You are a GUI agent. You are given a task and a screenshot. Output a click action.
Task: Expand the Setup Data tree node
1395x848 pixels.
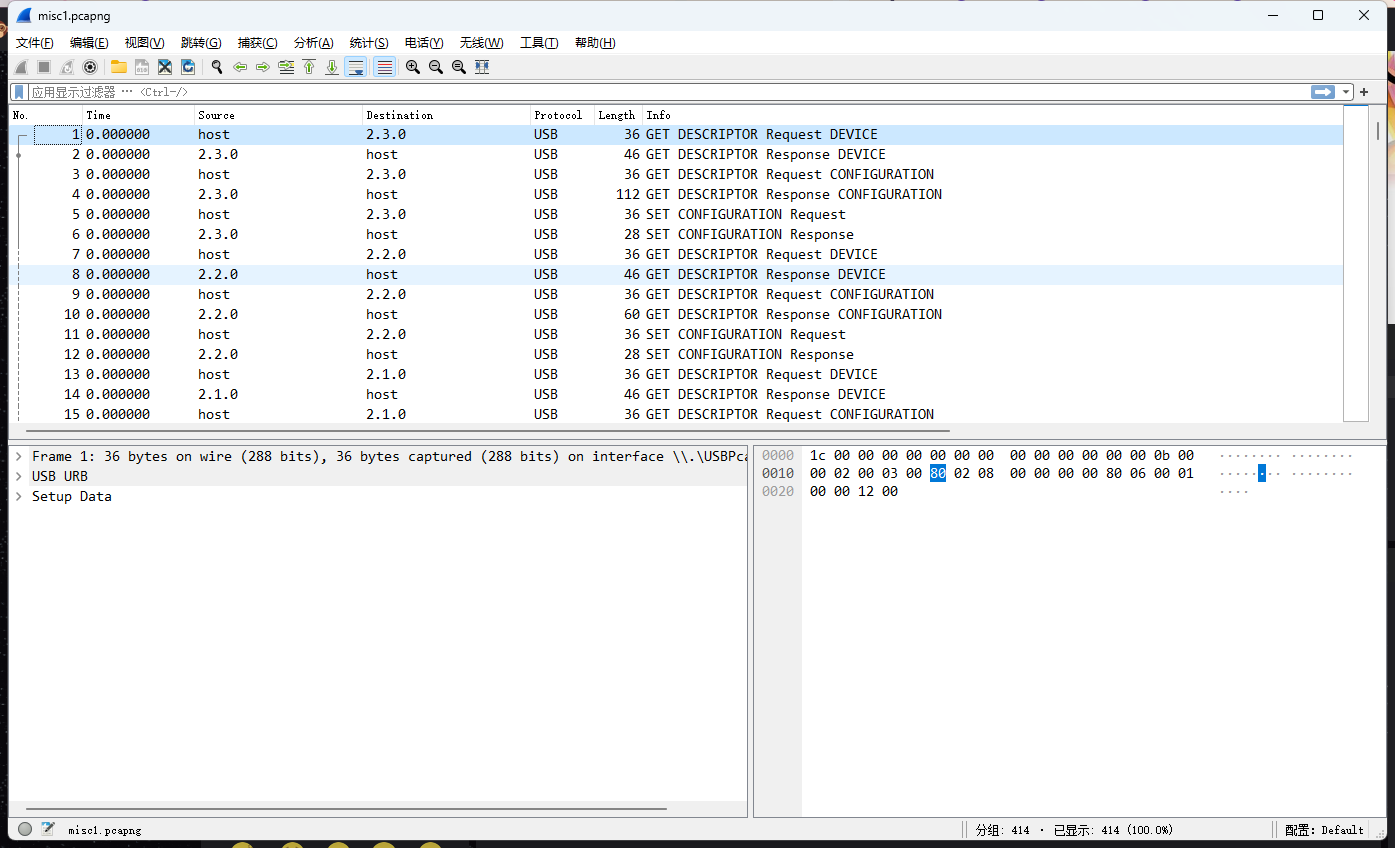tap(19, 497)
